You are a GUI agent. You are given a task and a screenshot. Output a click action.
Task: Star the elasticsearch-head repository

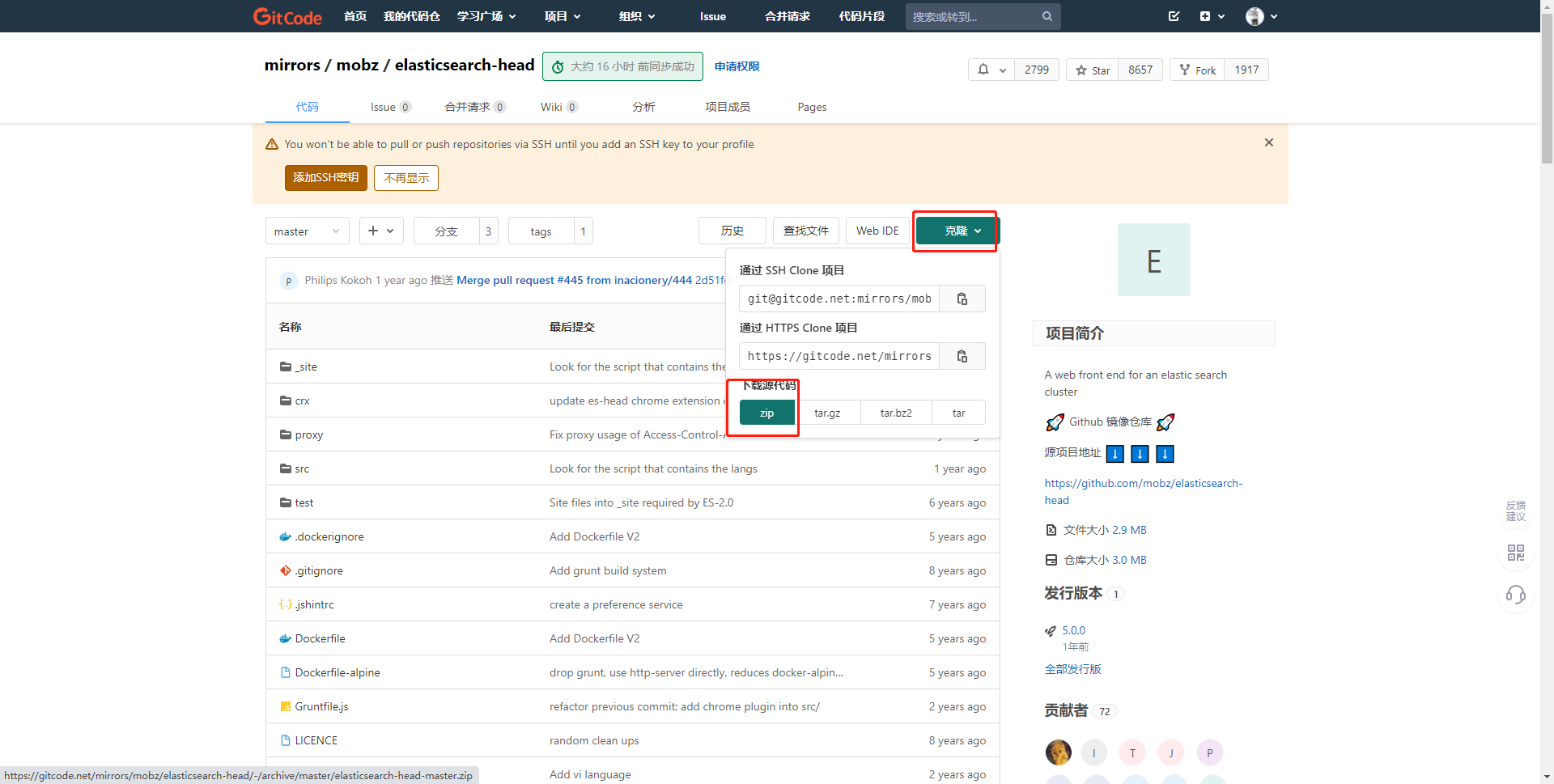1093,70
